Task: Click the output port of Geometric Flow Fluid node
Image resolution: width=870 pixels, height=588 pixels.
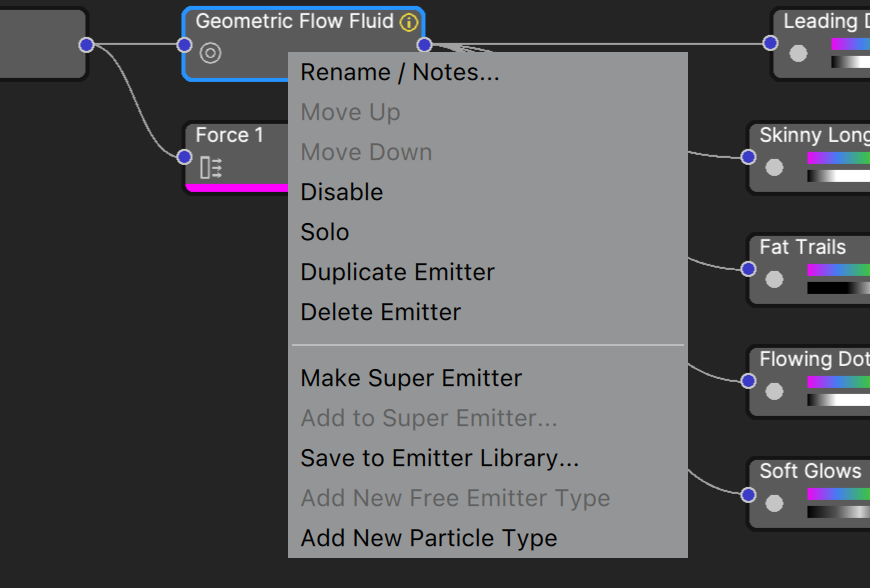Action: (424, 45)
